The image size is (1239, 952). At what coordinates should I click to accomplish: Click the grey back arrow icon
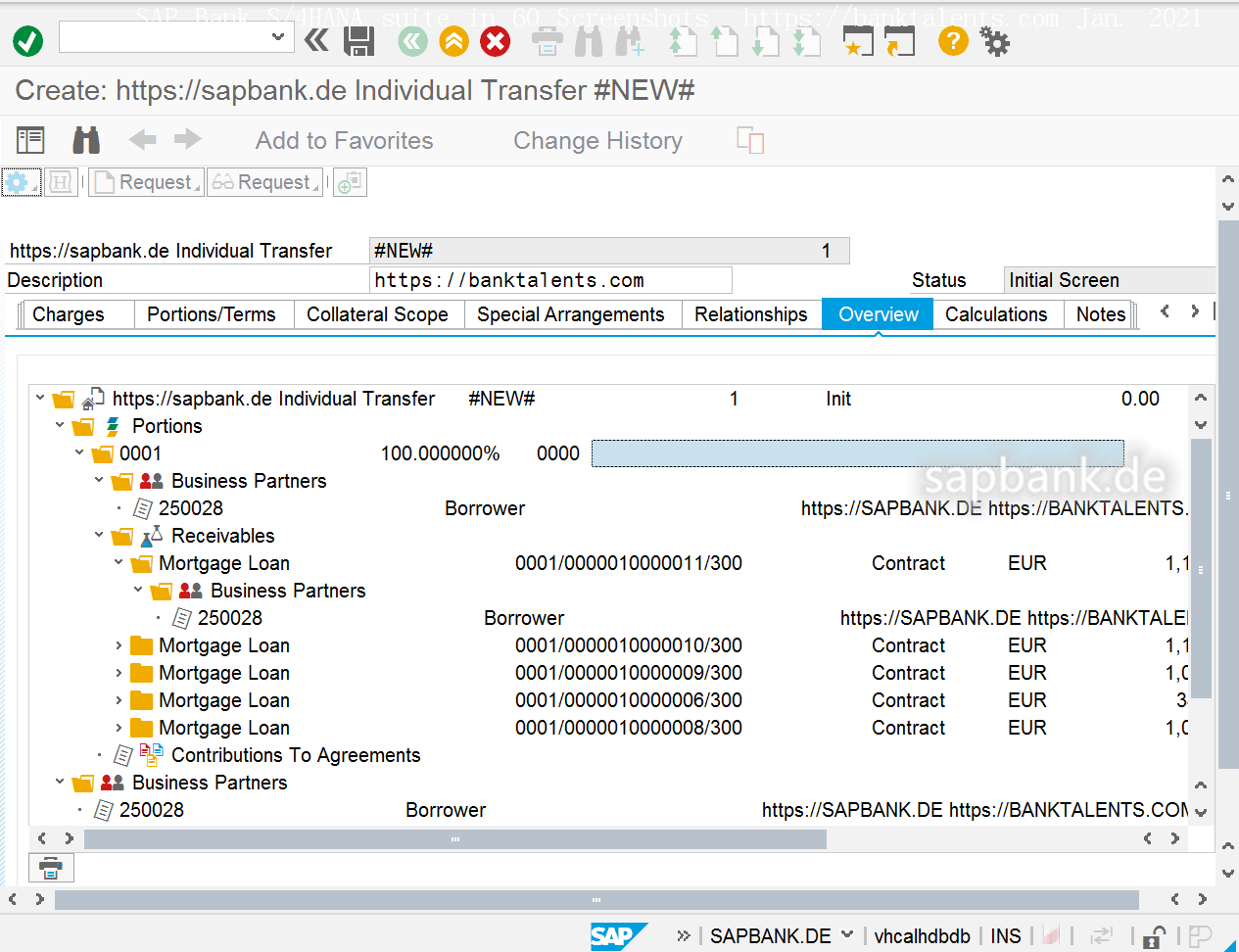point(143,140)
